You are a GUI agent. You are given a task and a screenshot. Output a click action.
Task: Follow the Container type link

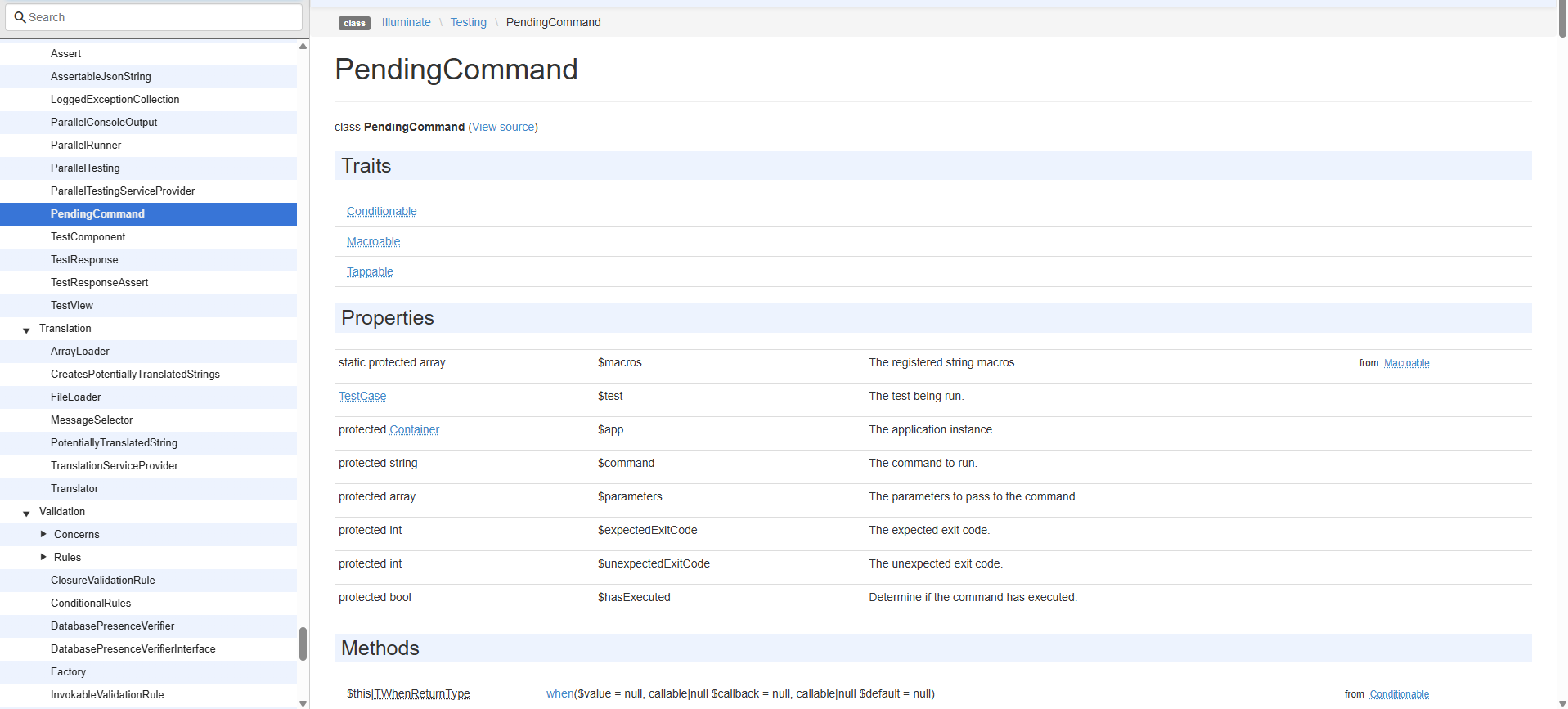pos(414,429)
